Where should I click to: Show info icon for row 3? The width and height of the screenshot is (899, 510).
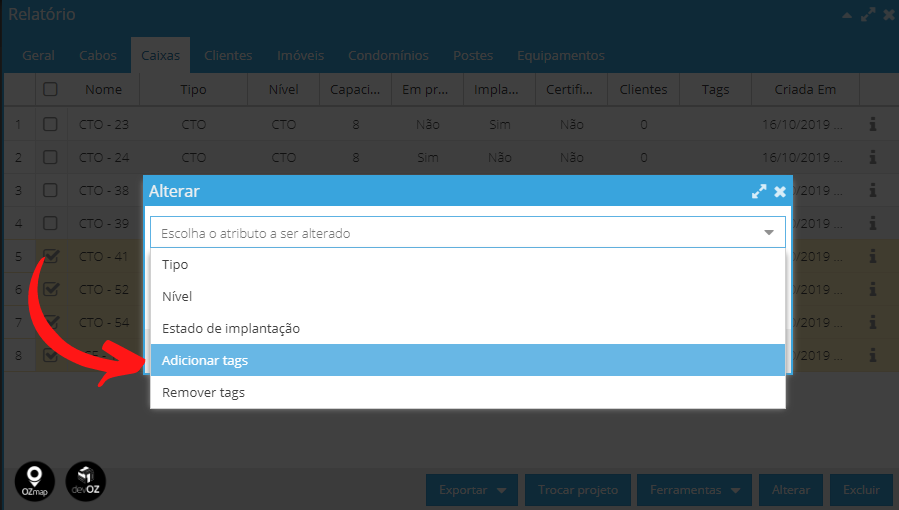pos(873,190)
